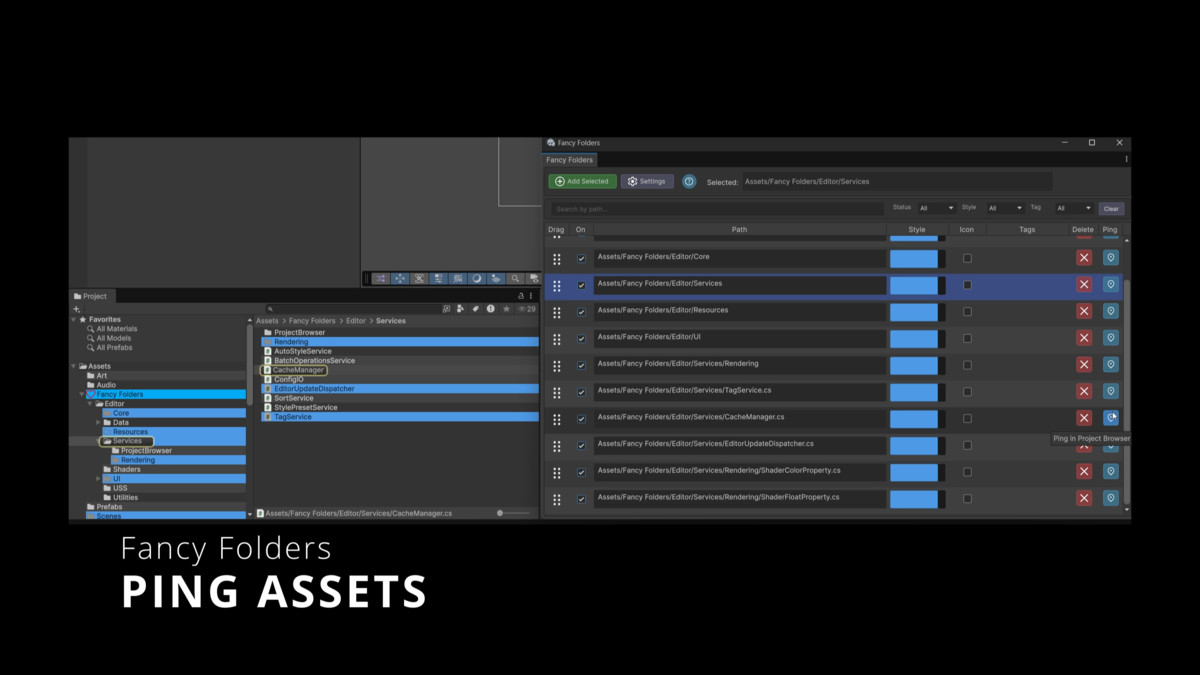Enable Icon checkbox for Editor/Core
This screenshot has height=675, width=1200.
967,258
